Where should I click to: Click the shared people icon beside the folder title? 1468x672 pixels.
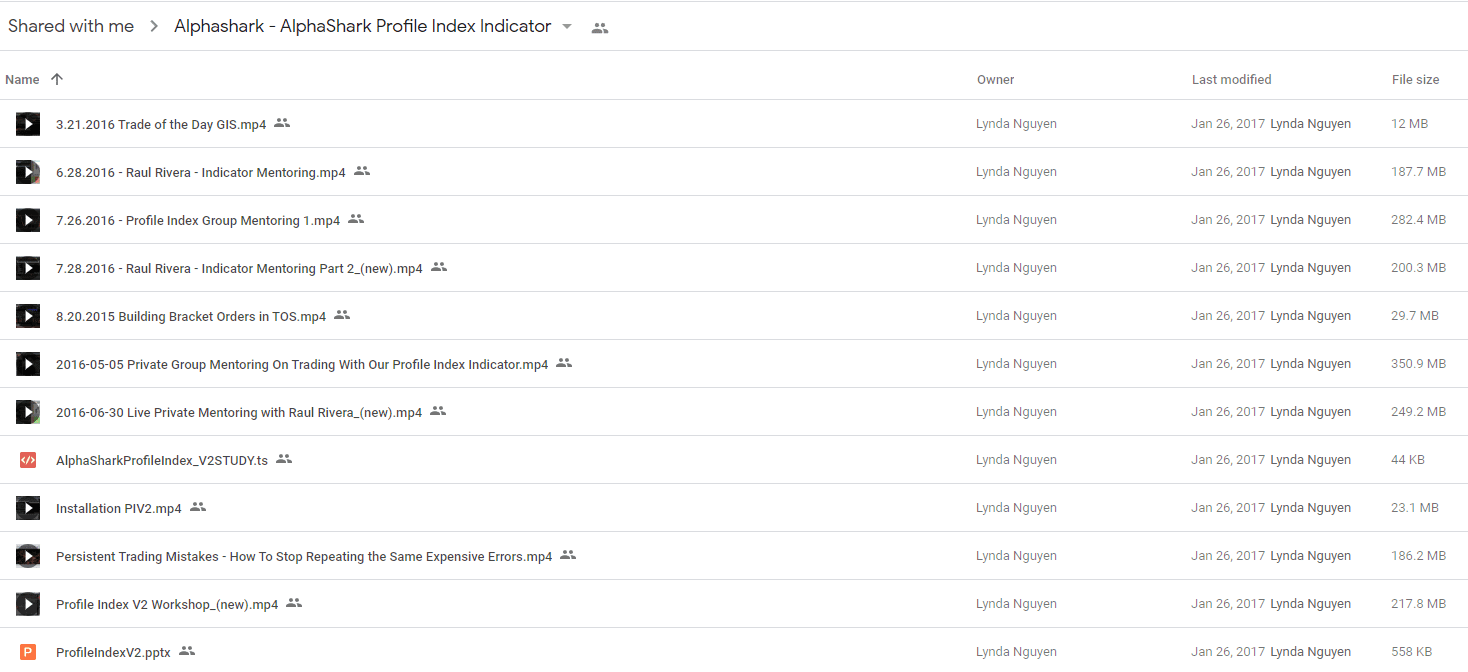point(600,28)
